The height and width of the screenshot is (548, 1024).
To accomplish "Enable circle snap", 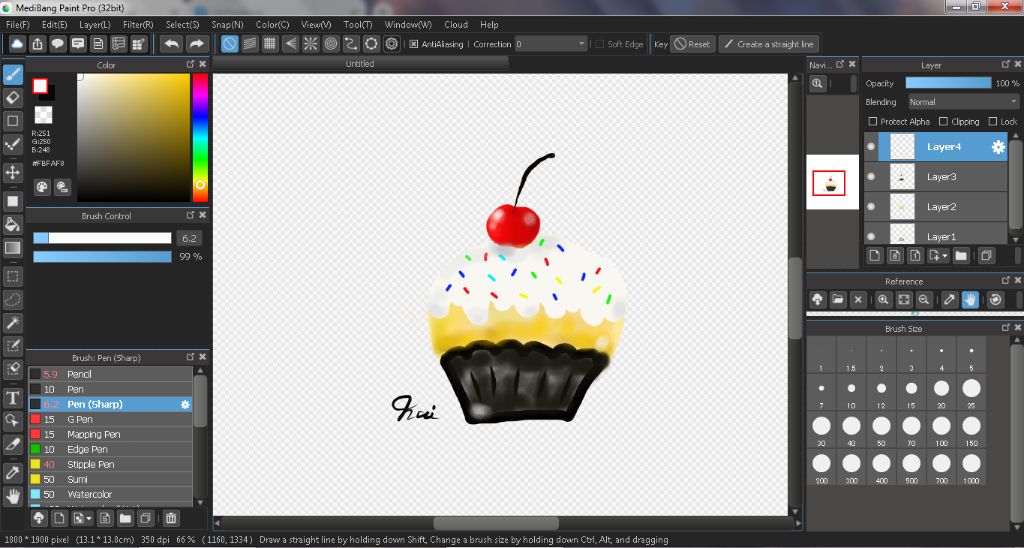I will [x=331, y=44].
